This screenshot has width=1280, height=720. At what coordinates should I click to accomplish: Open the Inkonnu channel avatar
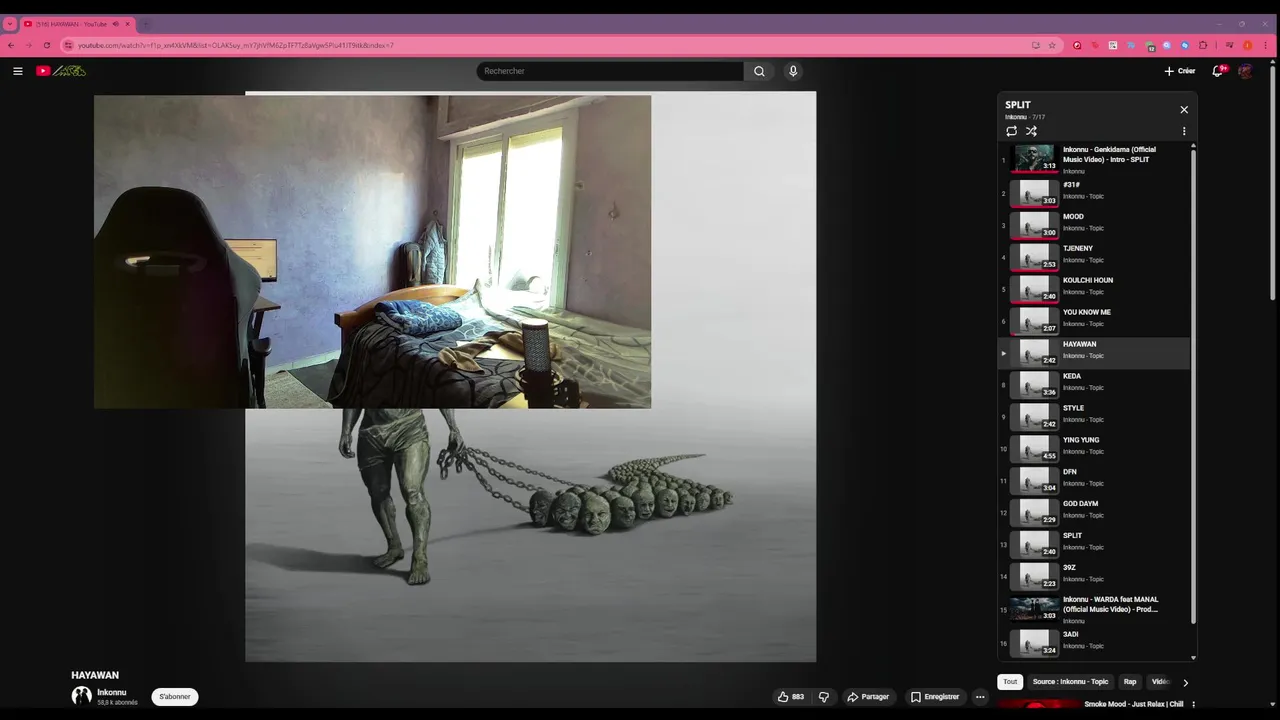[x=81, y=696]
